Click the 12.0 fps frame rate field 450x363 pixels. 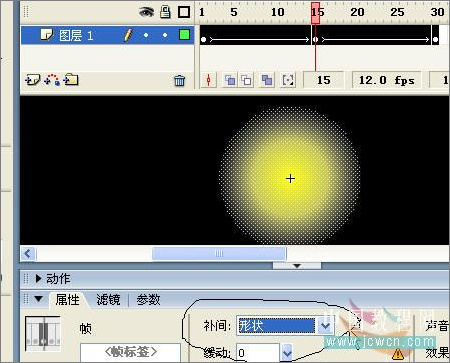[x=387, y=80]
